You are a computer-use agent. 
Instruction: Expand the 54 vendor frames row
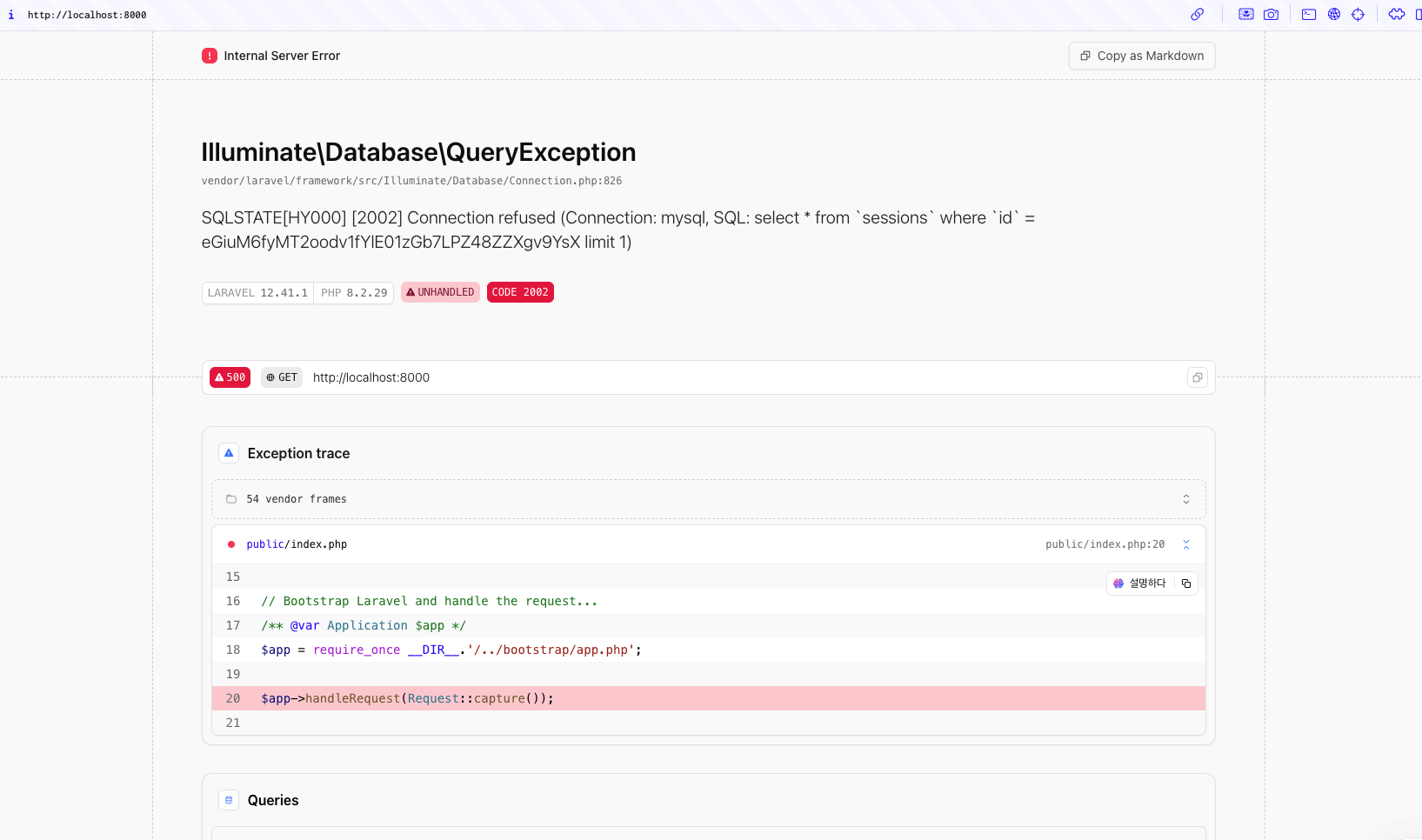[x=709, y=499]
